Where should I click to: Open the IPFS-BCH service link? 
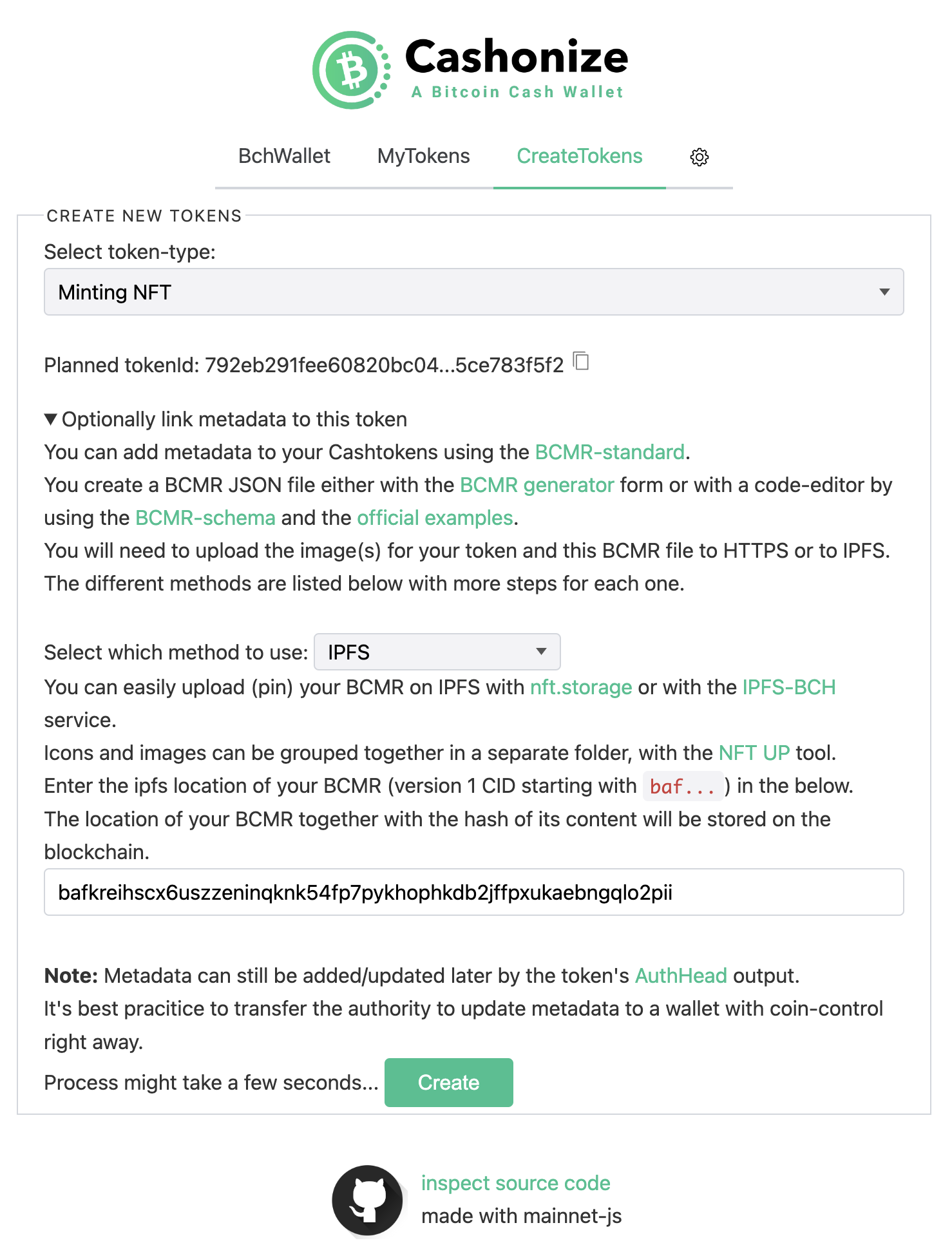click(x=788, y=687)
